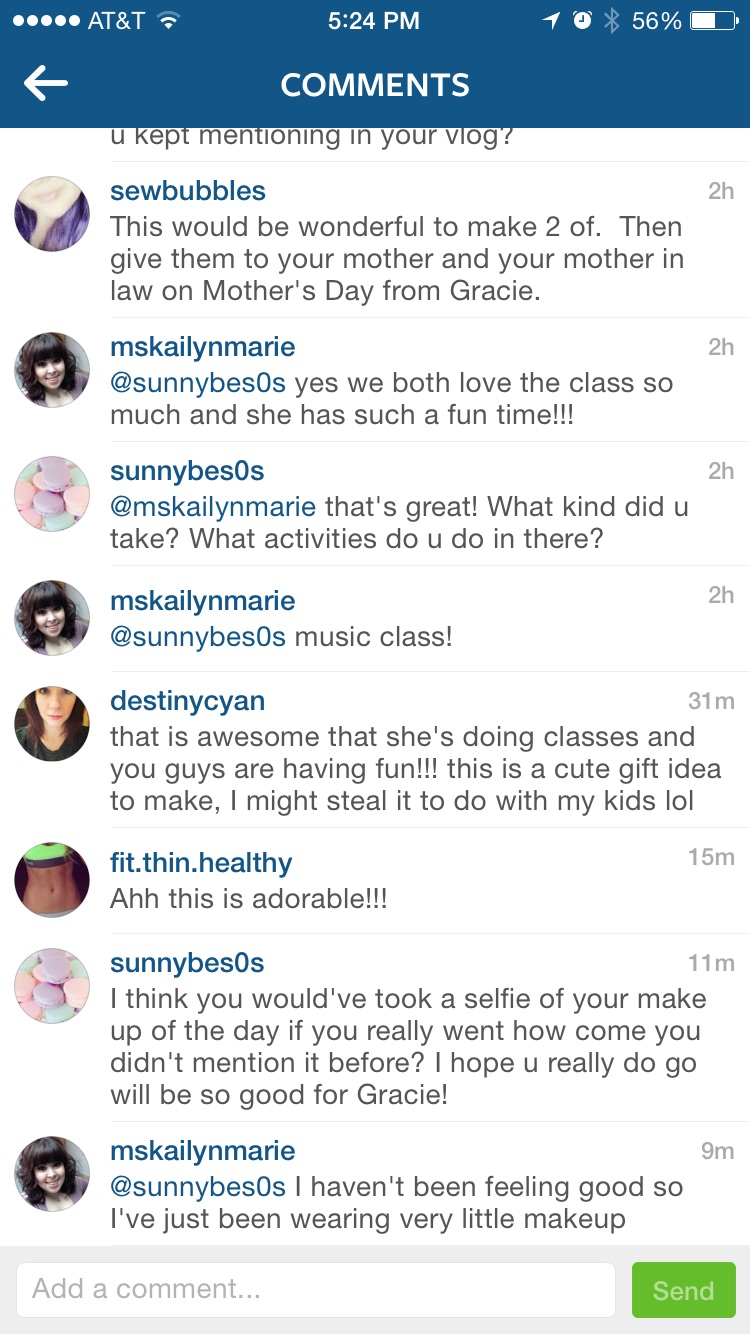Tap the alarm clock status icon
Image resolution: width=750 pixels, height=1334 pixels.
tap(582, 21)
